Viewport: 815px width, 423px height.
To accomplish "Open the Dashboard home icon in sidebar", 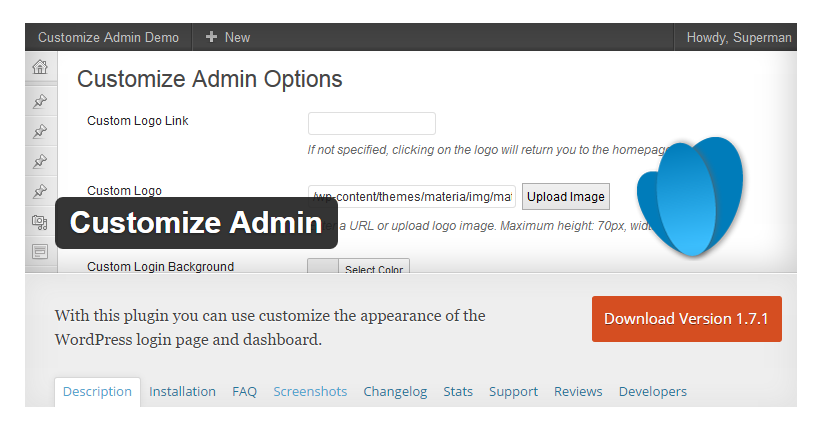I will tap(40, 67).
